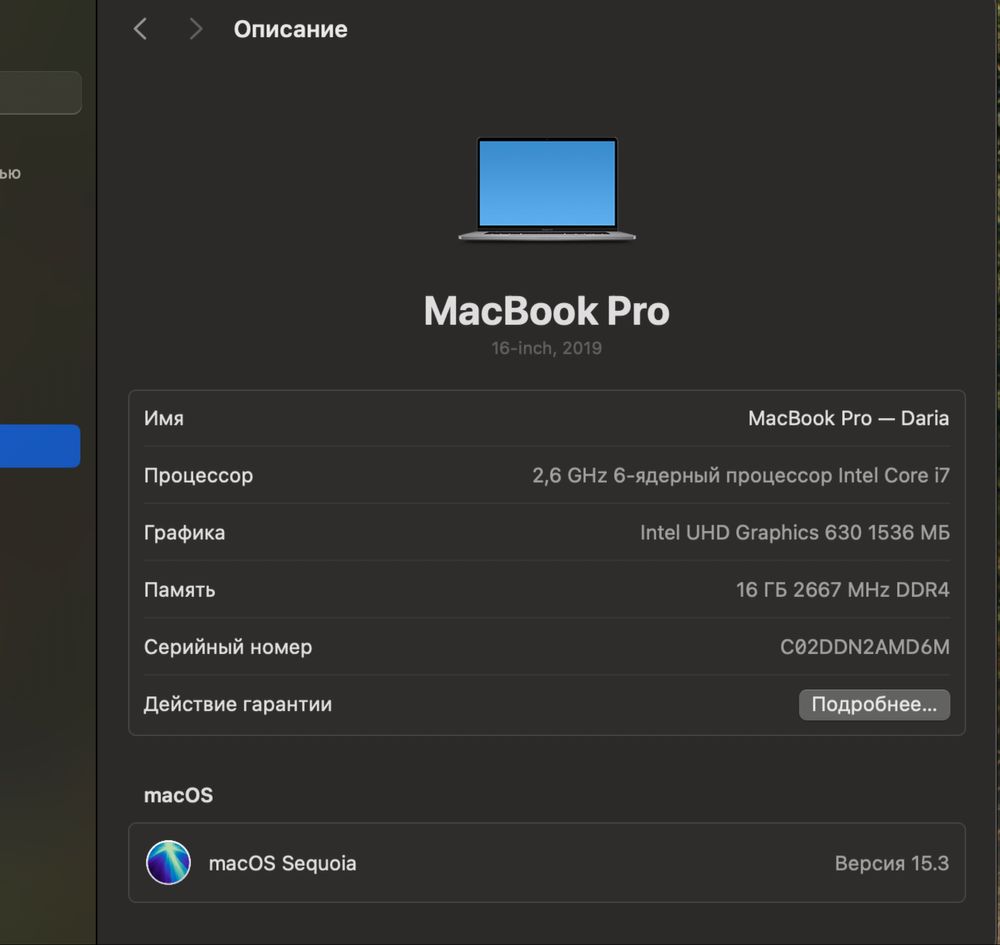Select the Память row label
Screen dimensions: 1000x945
click(x=179, y=590)
